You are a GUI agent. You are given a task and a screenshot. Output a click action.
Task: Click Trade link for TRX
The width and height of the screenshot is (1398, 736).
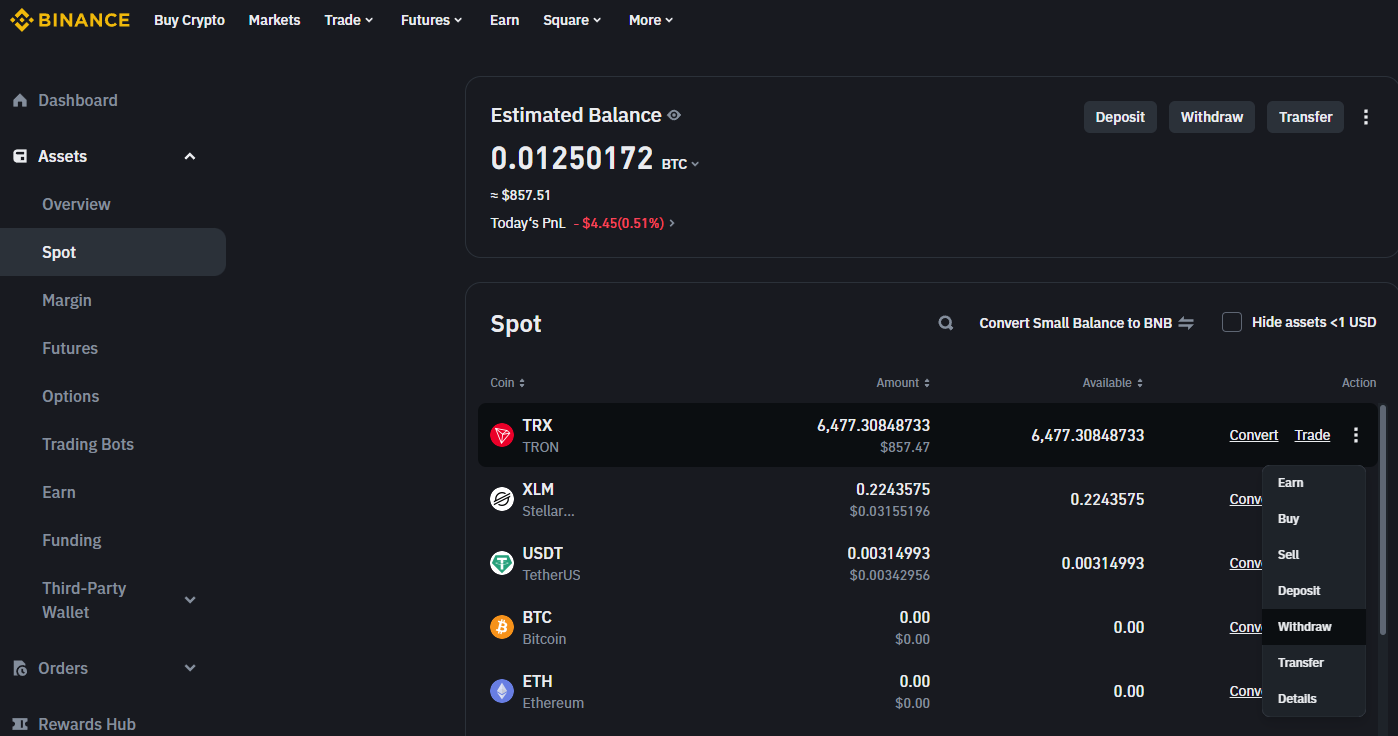(x=1312, y=435)
